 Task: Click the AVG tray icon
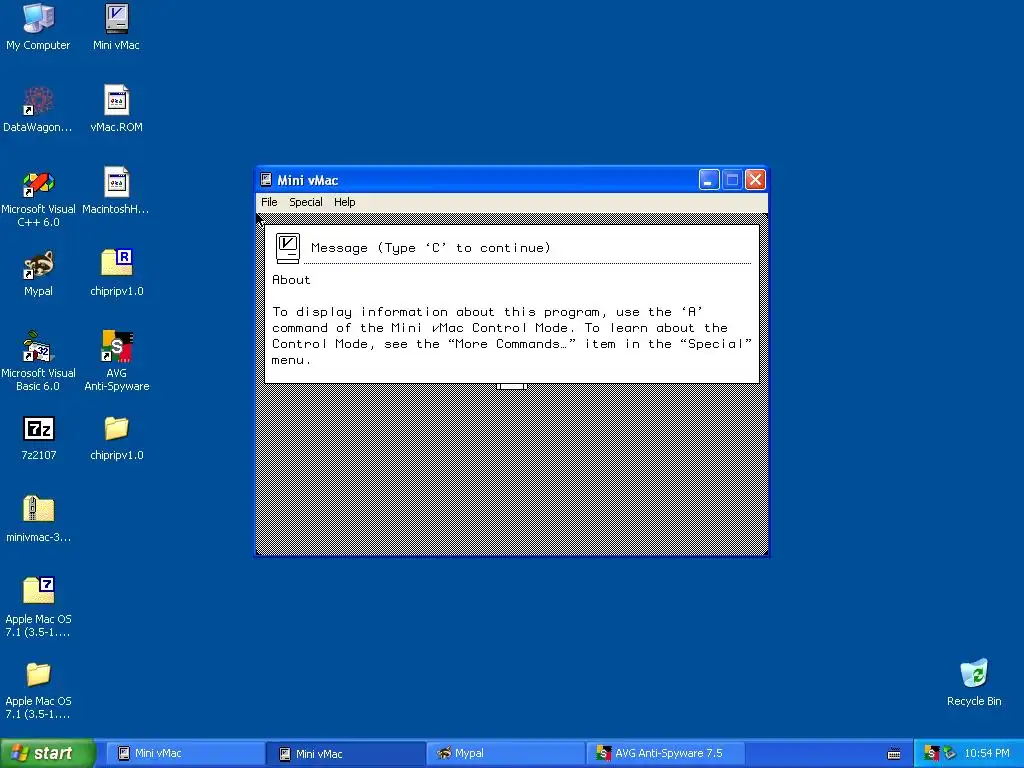[932, 753]
